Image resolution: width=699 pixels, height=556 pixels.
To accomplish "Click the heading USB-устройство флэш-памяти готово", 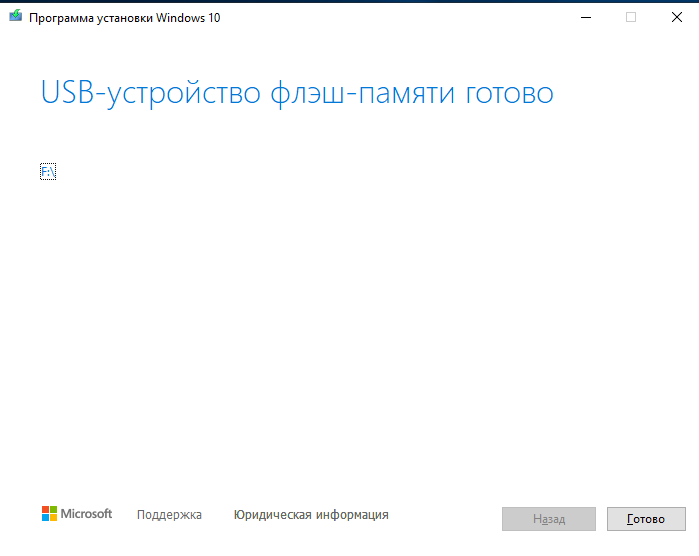I will click(297, 93).
